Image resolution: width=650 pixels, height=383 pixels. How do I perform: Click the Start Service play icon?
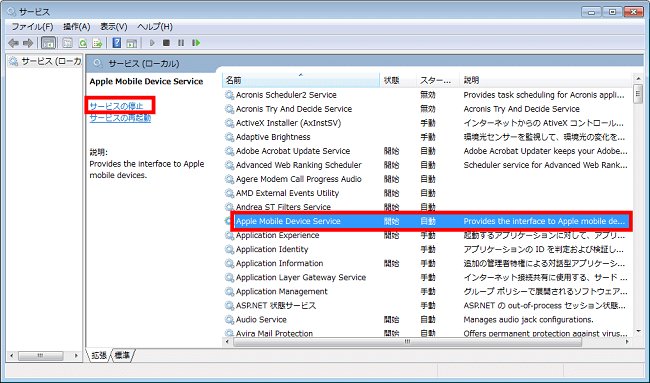[152, 43]
